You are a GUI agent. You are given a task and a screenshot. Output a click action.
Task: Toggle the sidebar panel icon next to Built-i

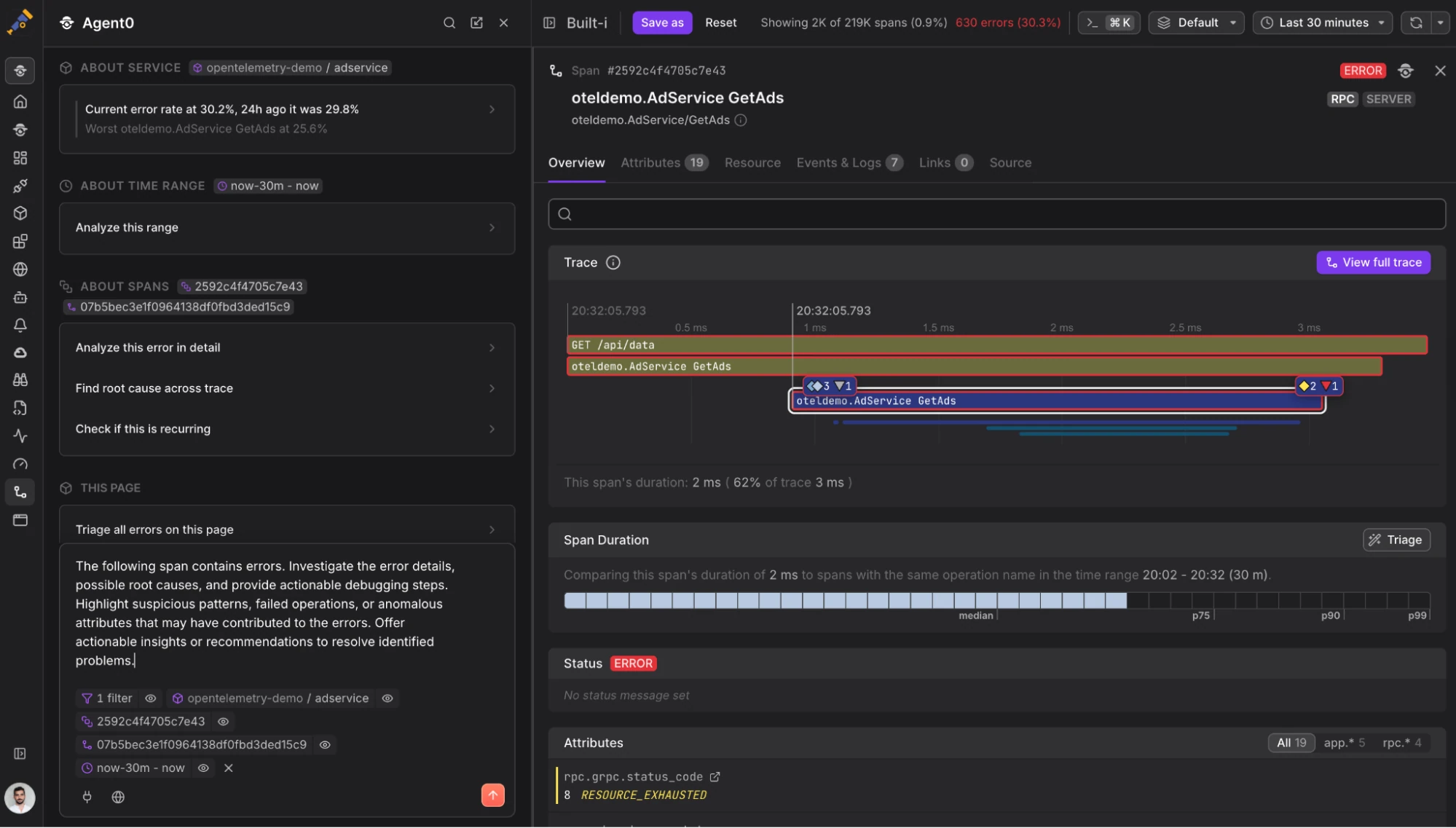tap(549, 23)
